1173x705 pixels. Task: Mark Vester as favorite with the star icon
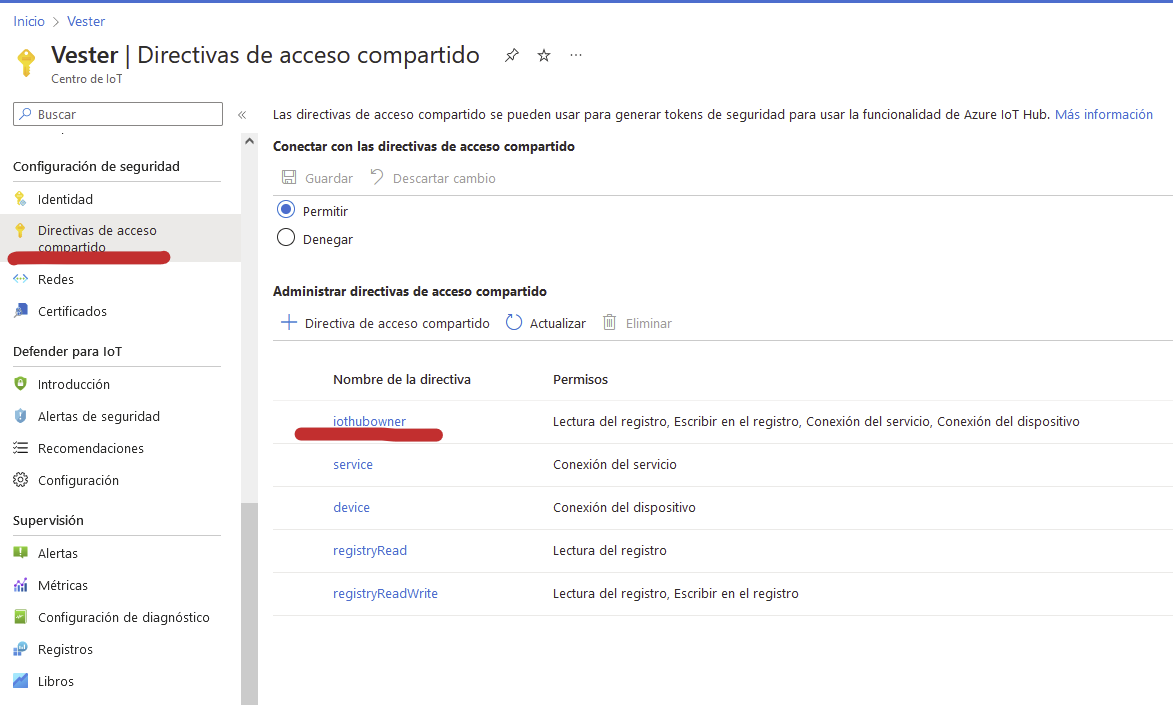point(544,55)
